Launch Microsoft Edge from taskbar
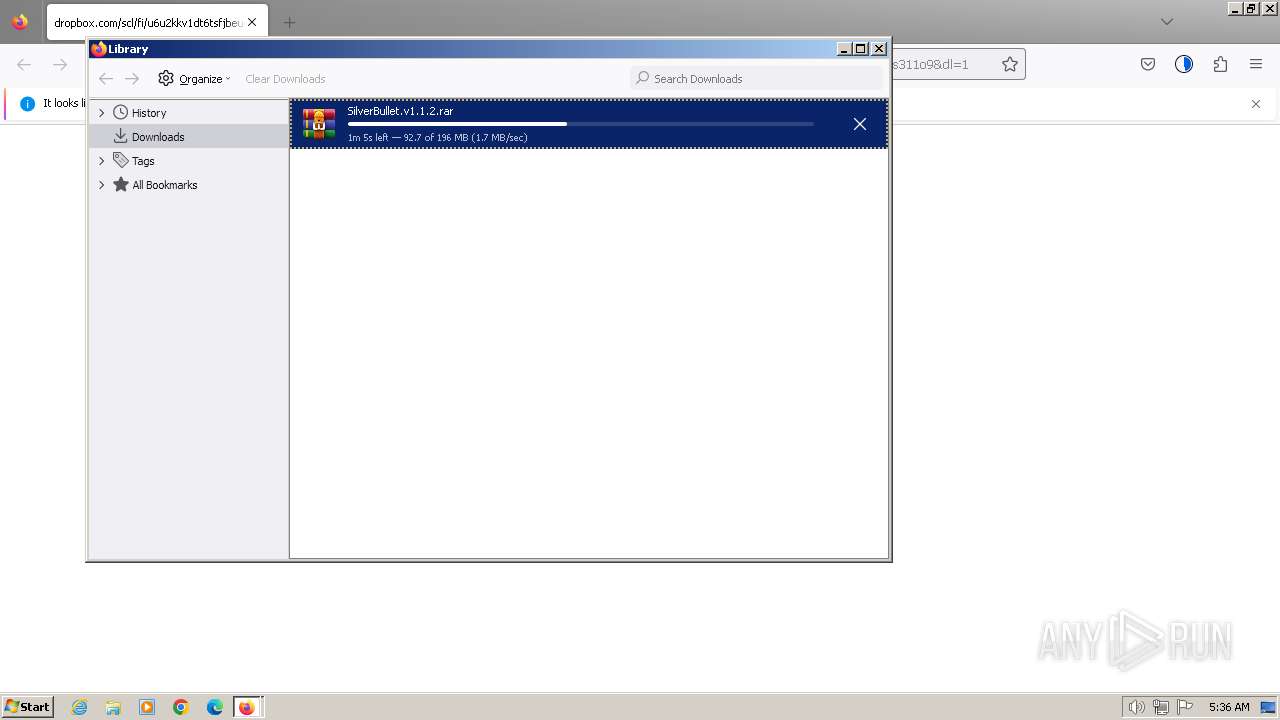Viewport: 1280px width, 720px height. (215, 707)
